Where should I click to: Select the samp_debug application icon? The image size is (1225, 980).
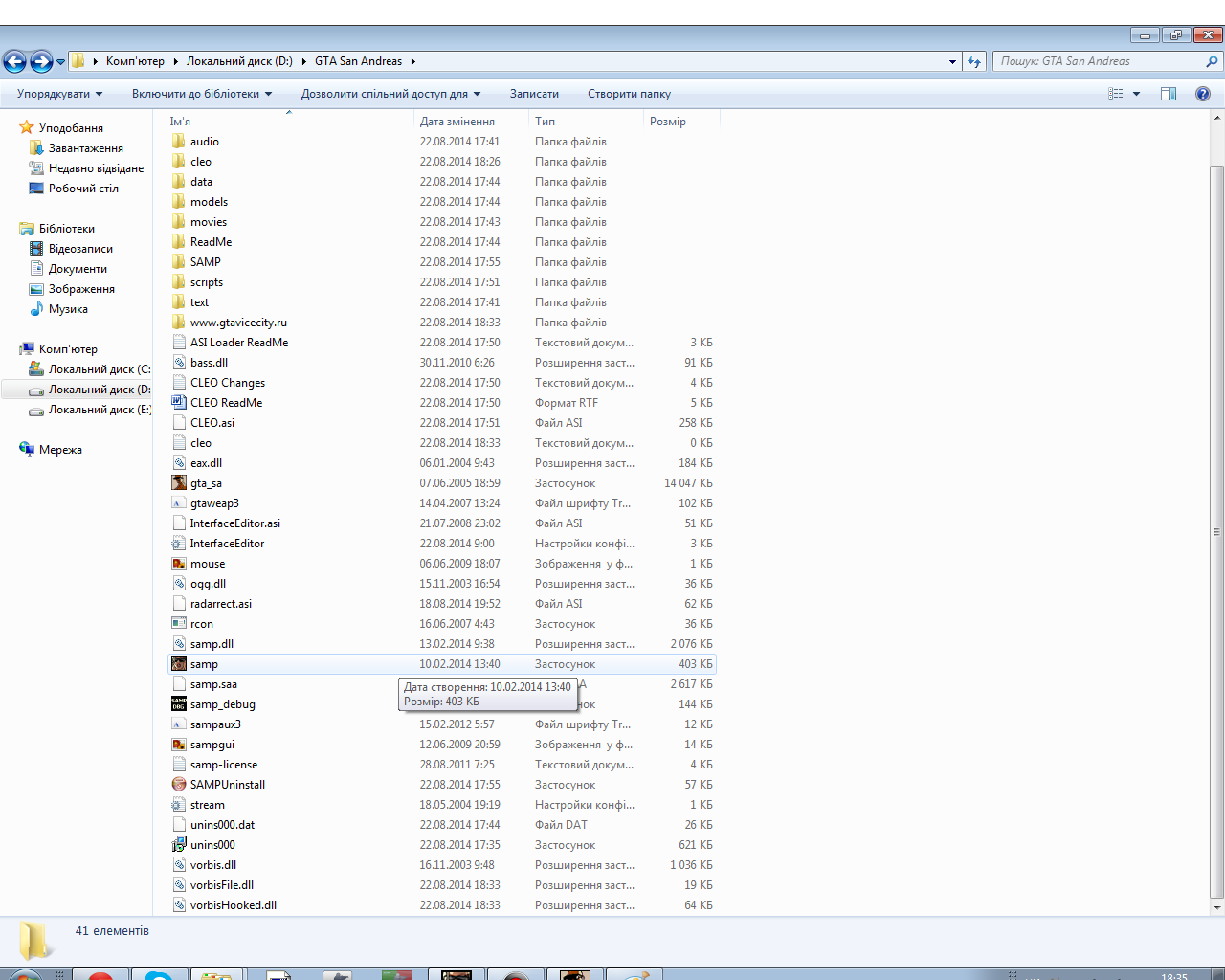pos(179,704)
